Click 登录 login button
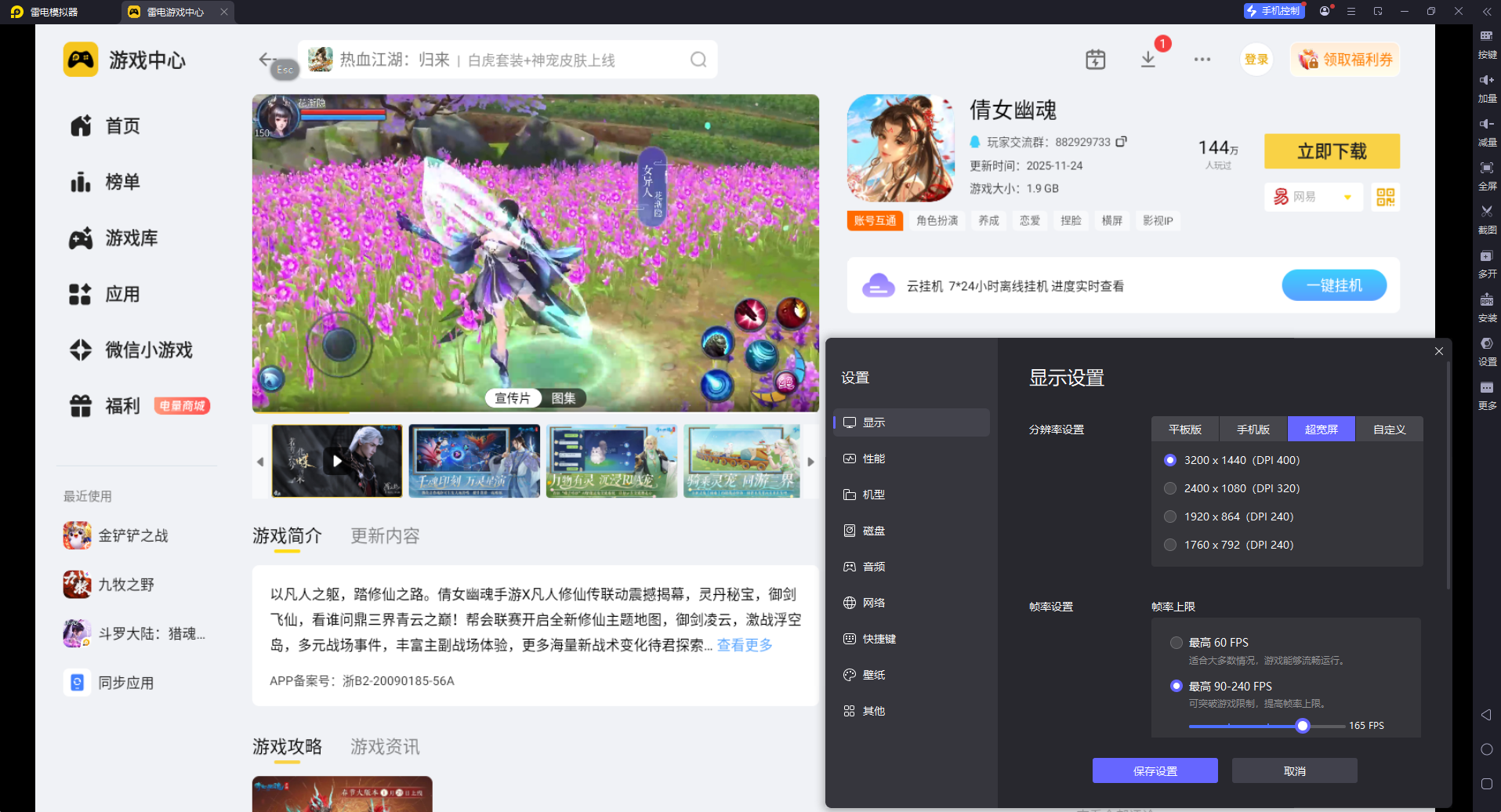This screenshot has width=1501, height=812. [x=1256, y=60]
